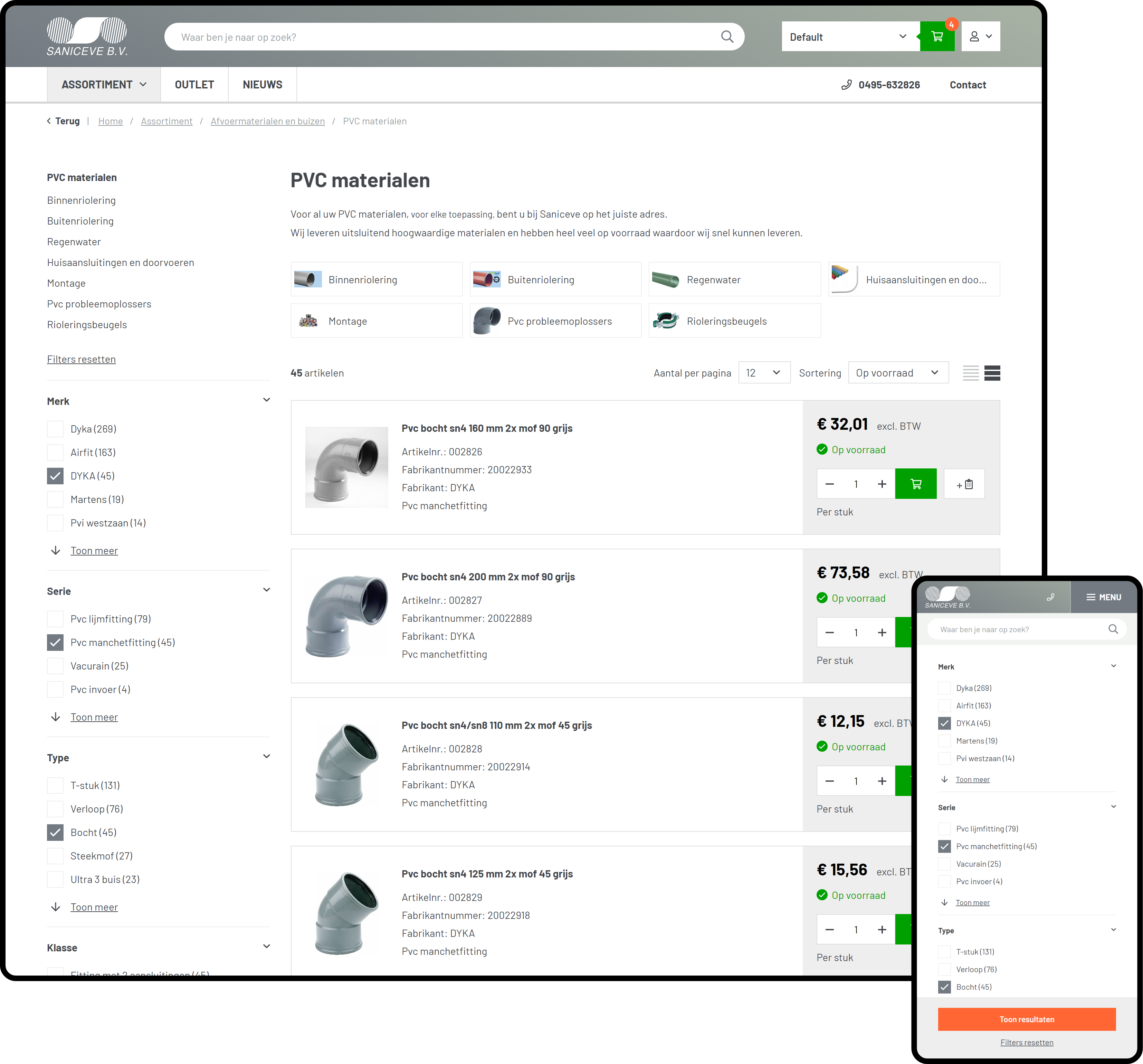The image size is (1143, 1064).
Task: Open the ASSORTIMENT menu
Action: pos(104,85)
